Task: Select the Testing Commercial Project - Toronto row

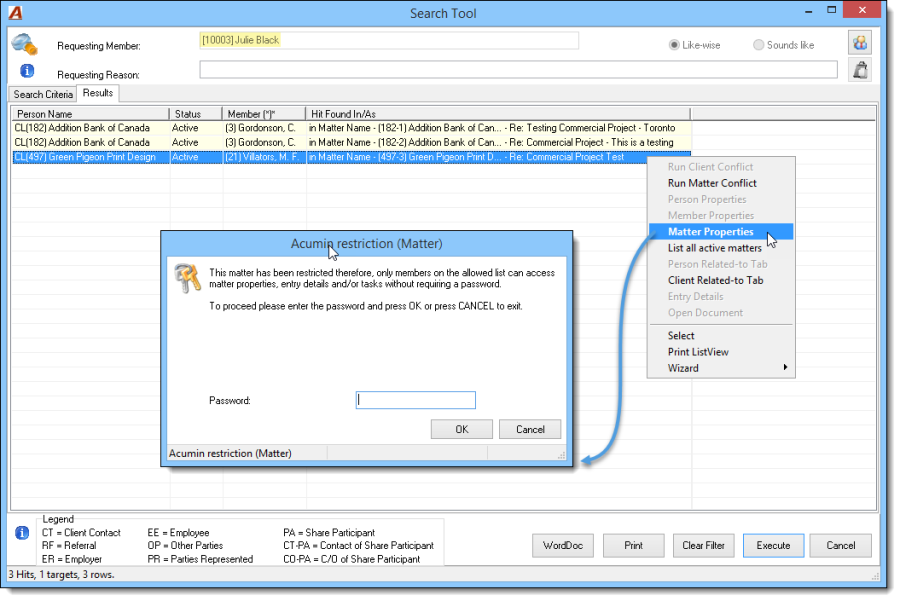Action: point(351,128)
